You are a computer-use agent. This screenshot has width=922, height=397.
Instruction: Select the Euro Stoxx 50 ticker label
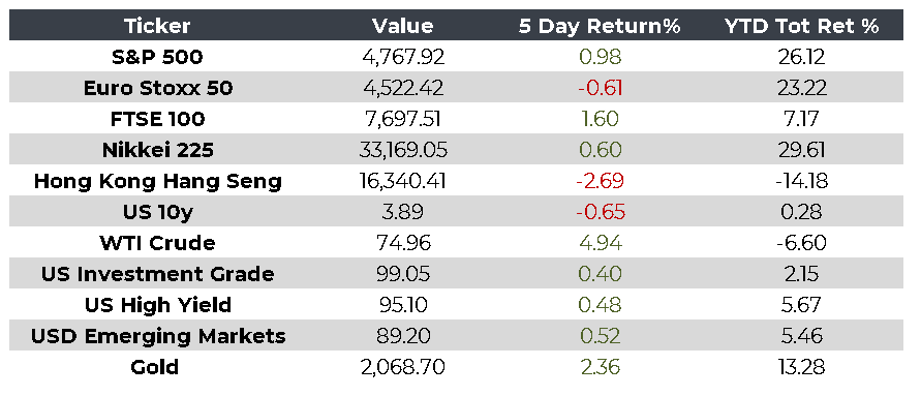(x=158, y=88)
